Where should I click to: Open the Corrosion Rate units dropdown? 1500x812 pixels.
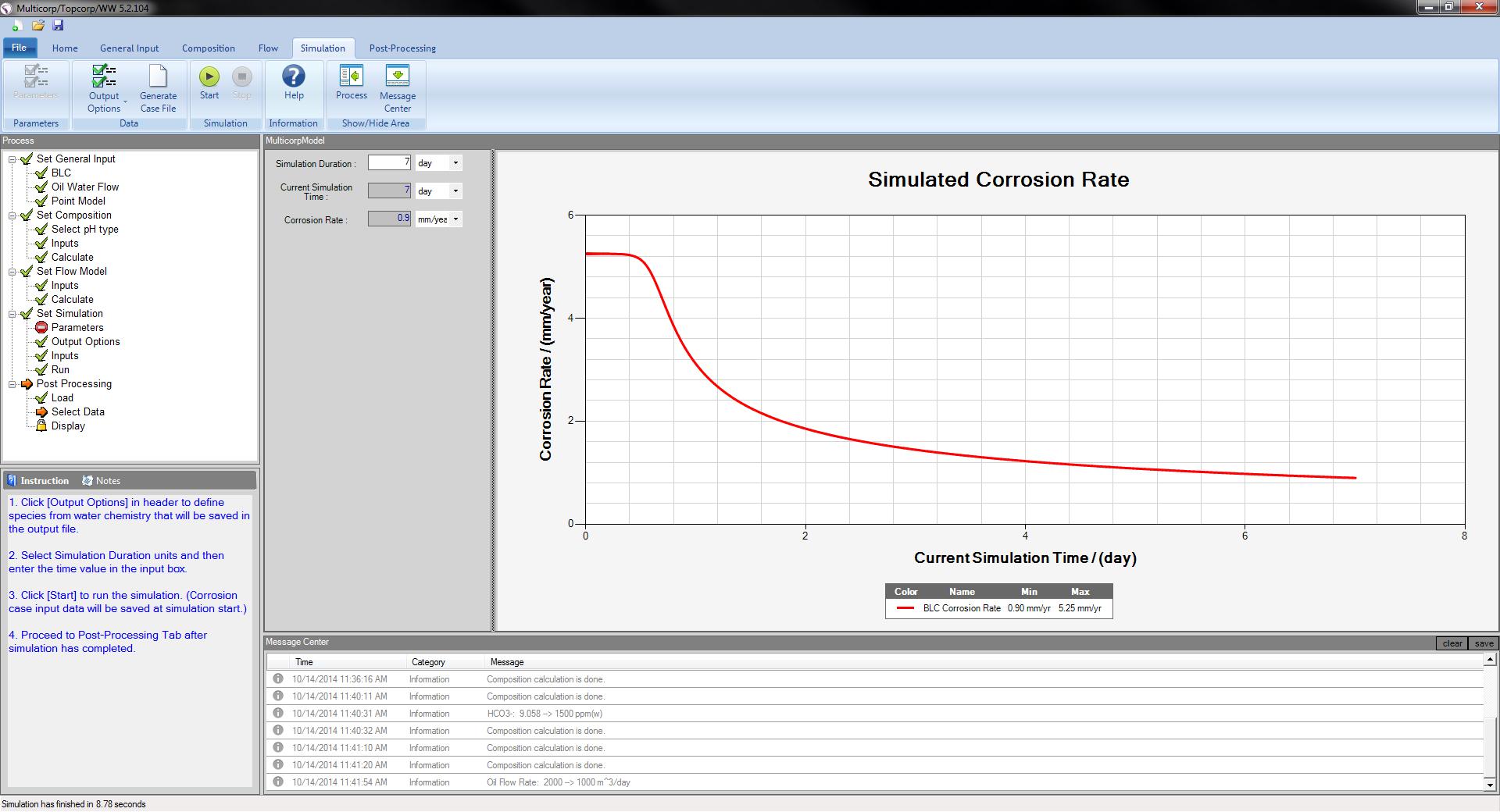(x=455, y=219)
